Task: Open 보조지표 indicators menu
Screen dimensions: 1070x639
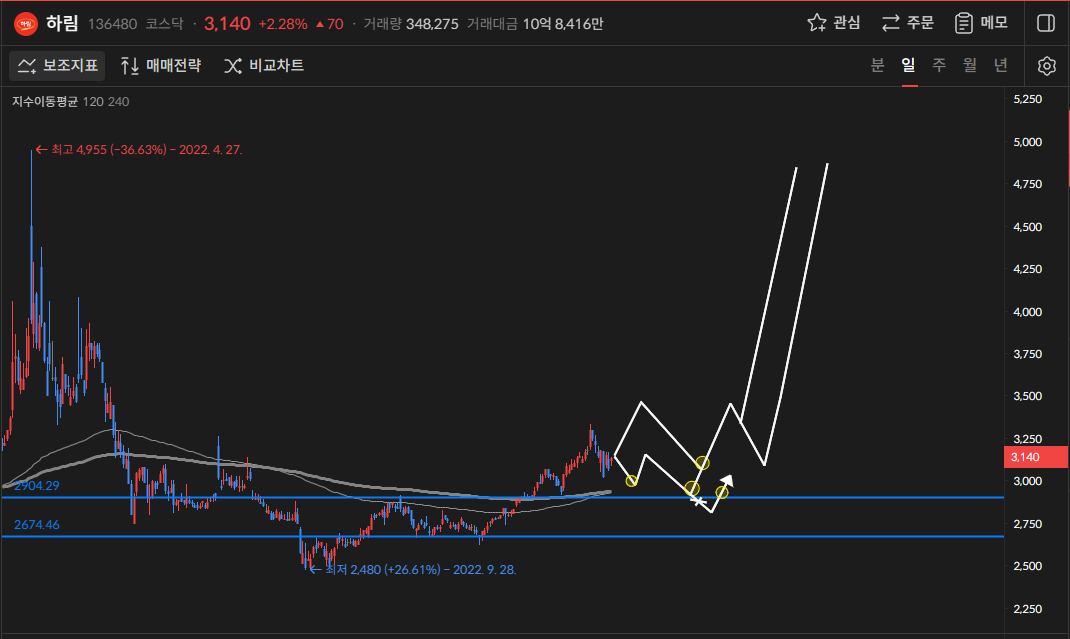Action: [57, 66]
